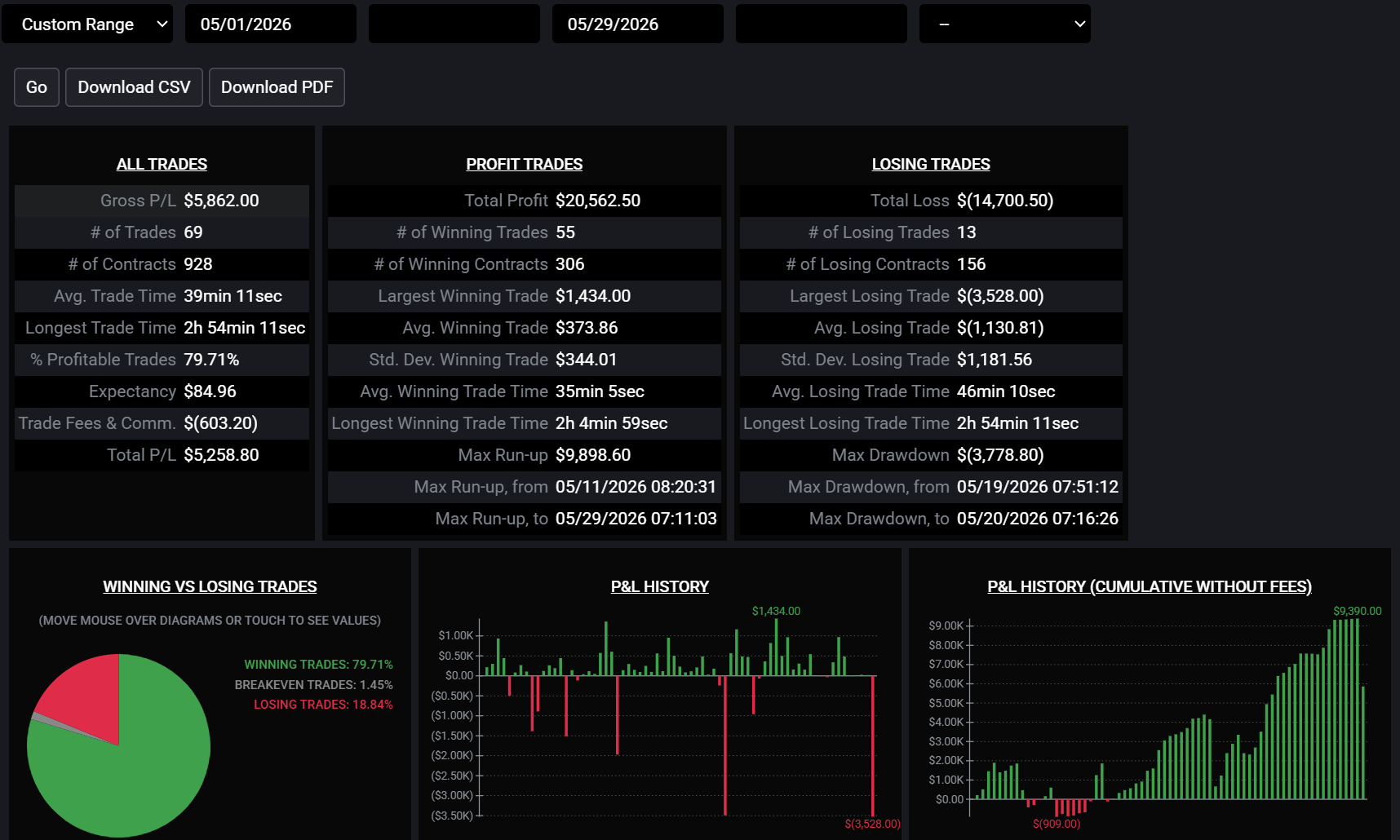
Task: Click # of Losing Contracts value 156
Action: (x=972, y=264)
